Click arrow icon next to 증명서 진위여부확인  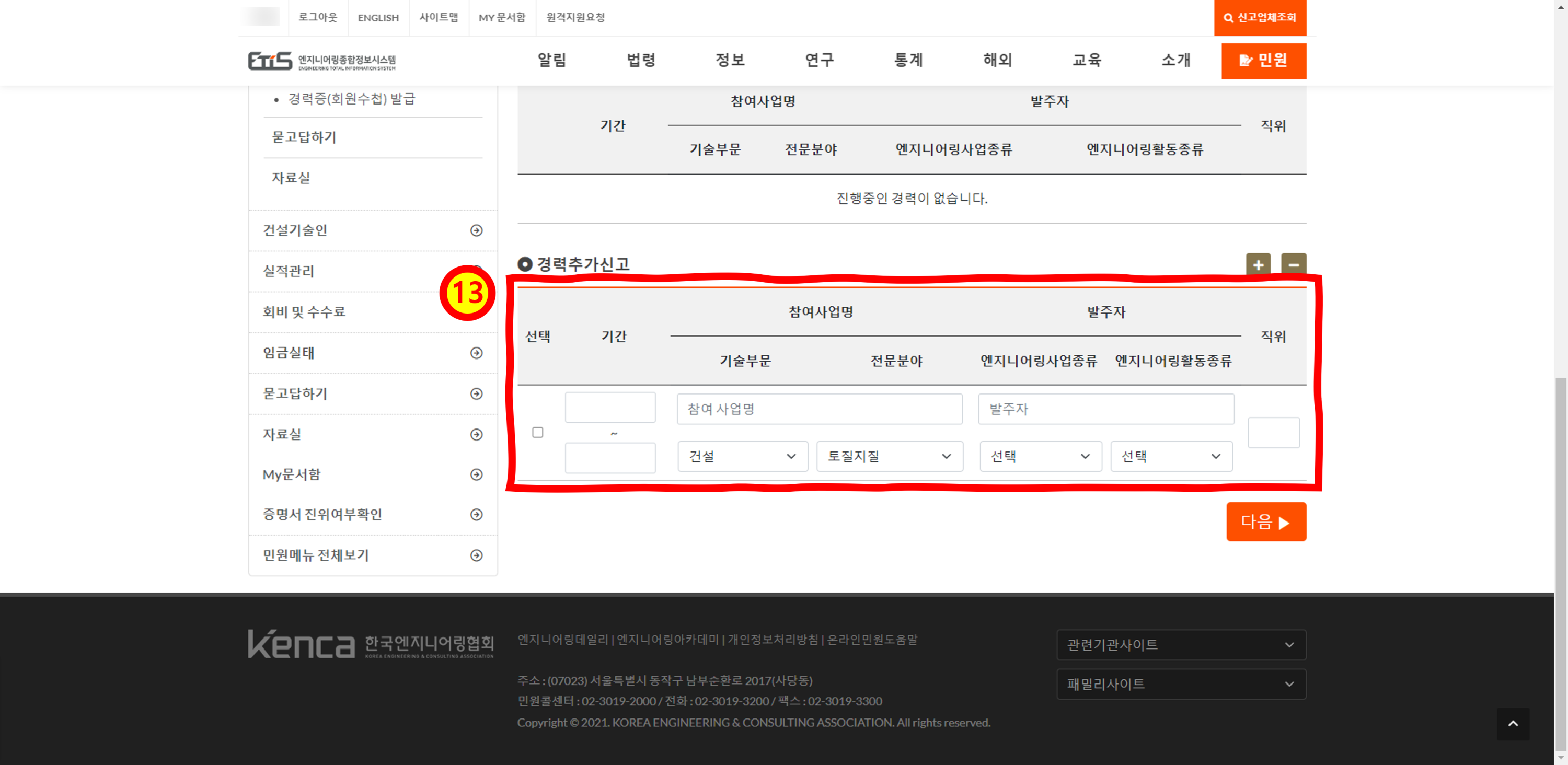[x=476, y=515]
